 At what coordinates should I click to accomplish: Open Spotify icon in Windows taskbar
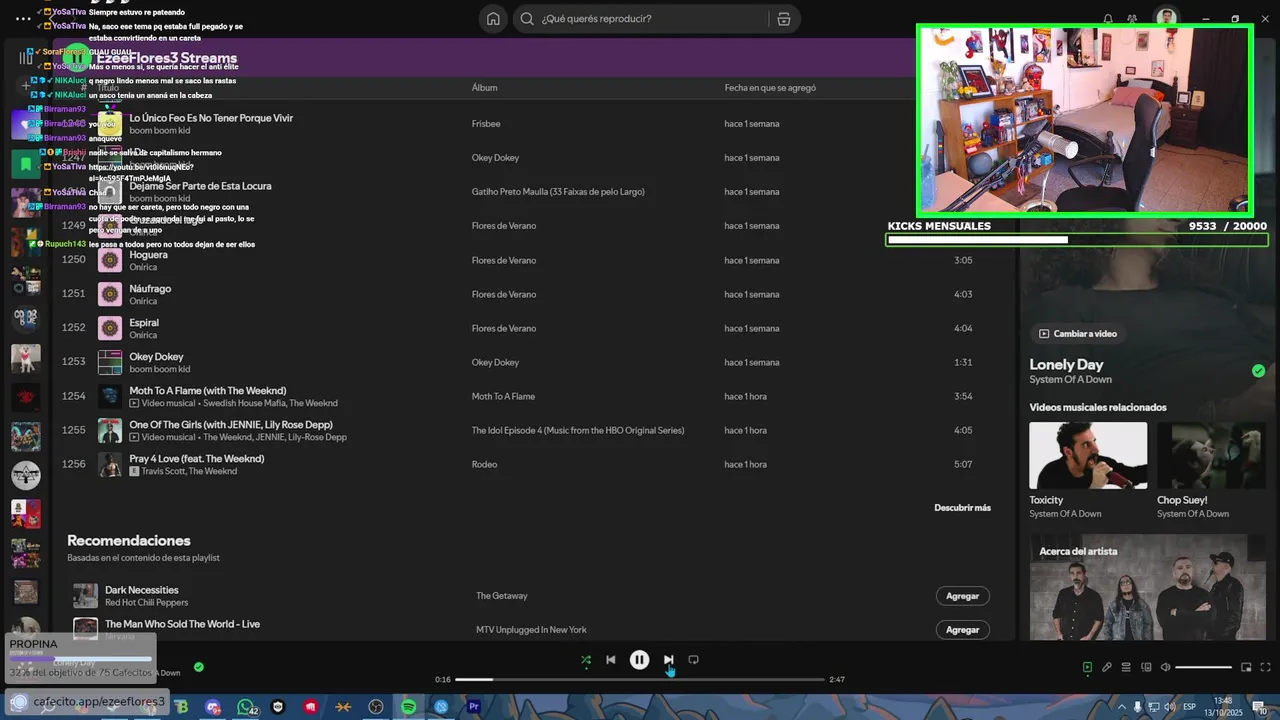click(x=409, y=707)
